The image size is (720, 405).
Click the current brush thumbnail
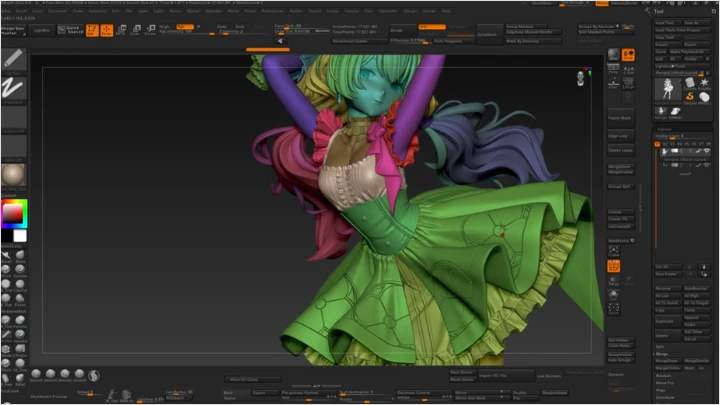pyautogui.click(x=14, y=58)
